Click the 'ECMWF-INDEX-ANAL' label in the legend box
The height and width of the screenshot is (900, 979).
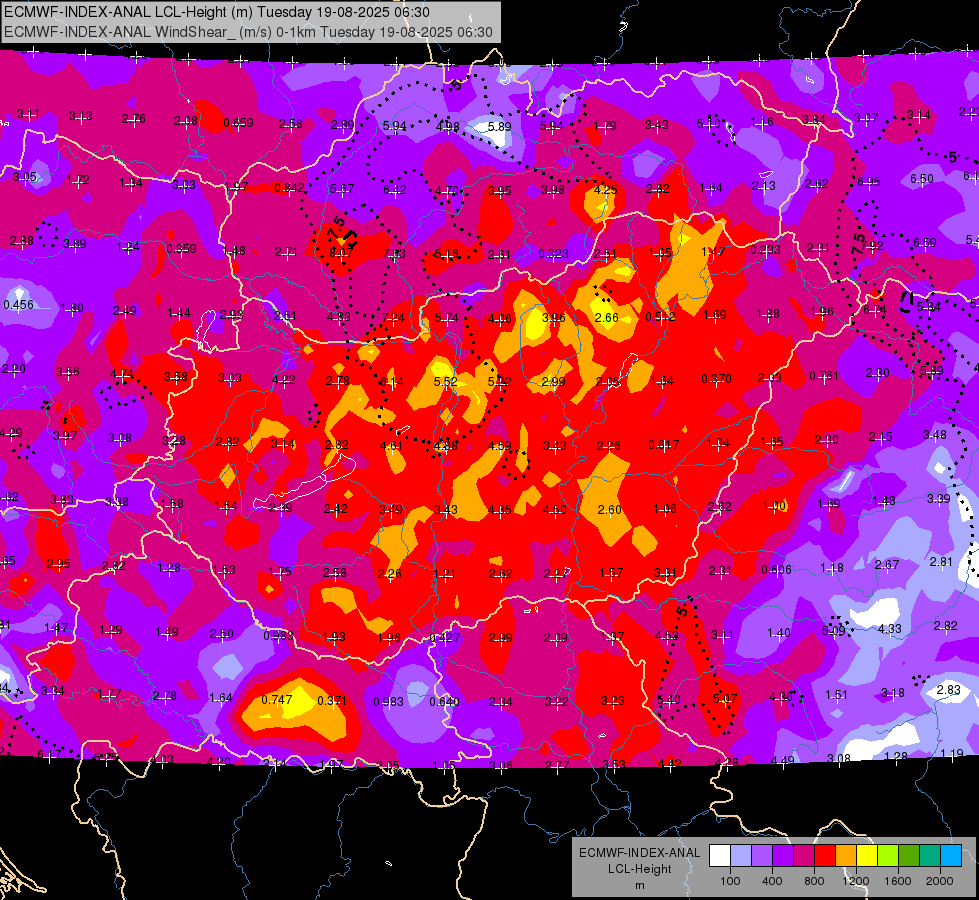tap(639, 853)
